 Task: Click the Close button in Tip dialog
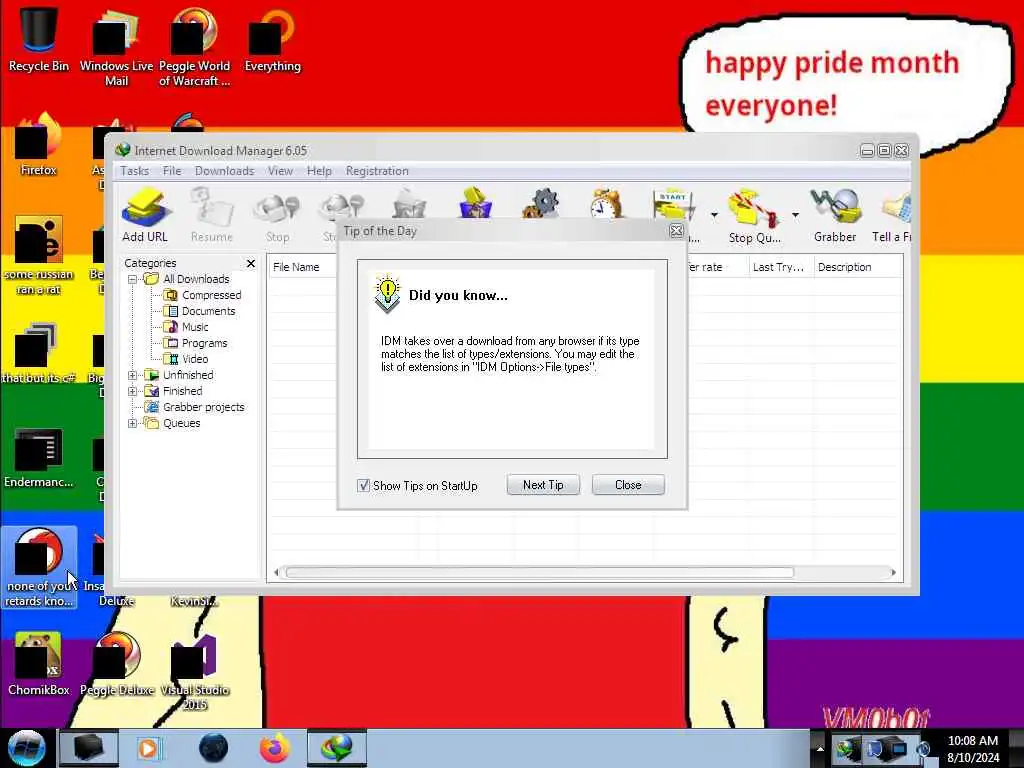pos(628,485)
